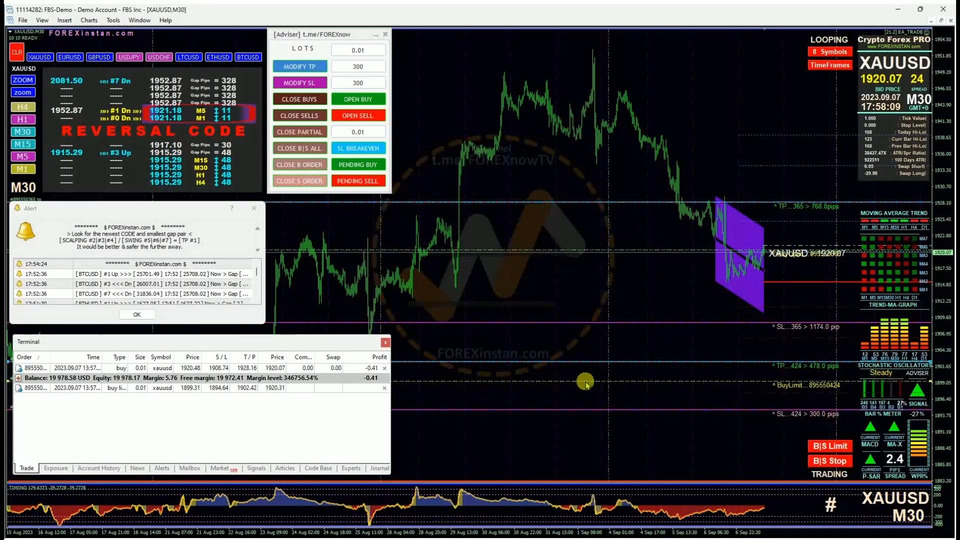960x540 pixels.
Task: Click the PENDING SELL button
Action: tap(358, 181)
